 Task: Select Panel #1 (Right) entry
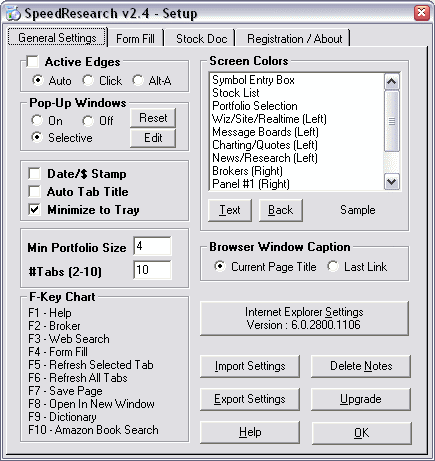(x=297, y=184)
